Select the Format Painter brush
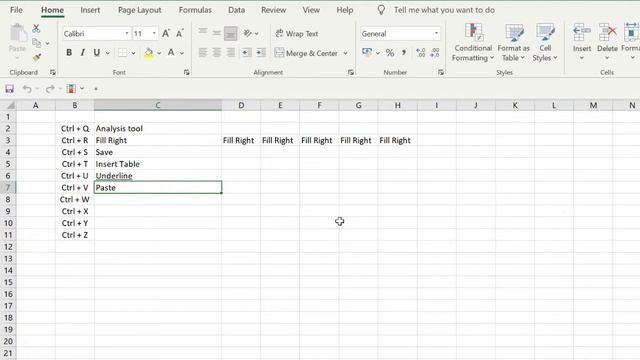The image size is (640, 360). pyautogui.click(x=37, y=57)
